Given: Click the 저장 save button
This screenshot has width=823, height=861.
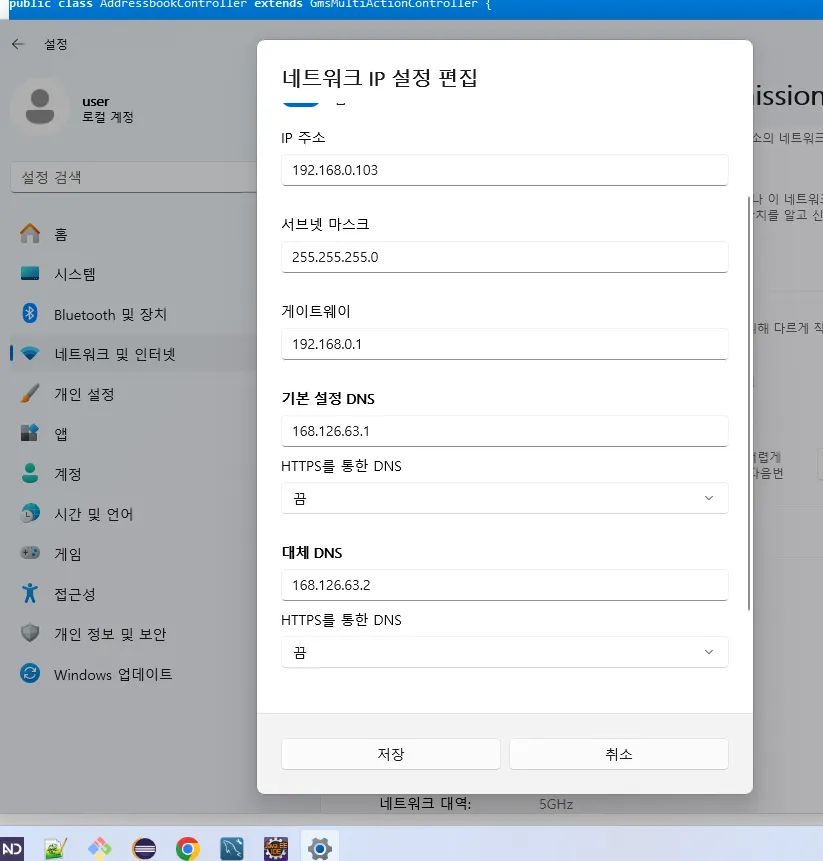Looking at the screenshot, I should [x=391, y=754].
